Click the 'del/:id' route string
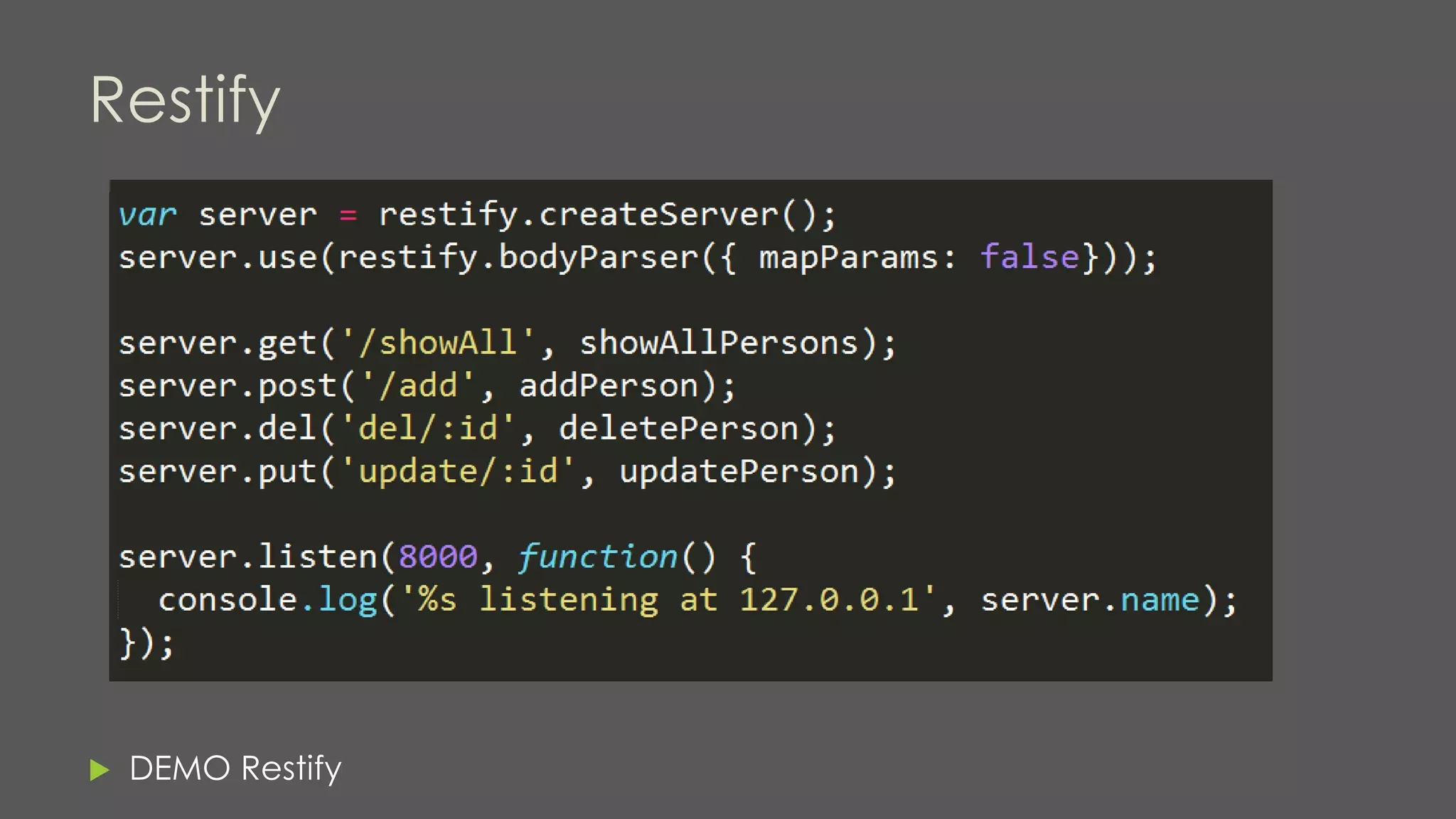Viewport: 1456px width, 819px height. click(428, 429)
